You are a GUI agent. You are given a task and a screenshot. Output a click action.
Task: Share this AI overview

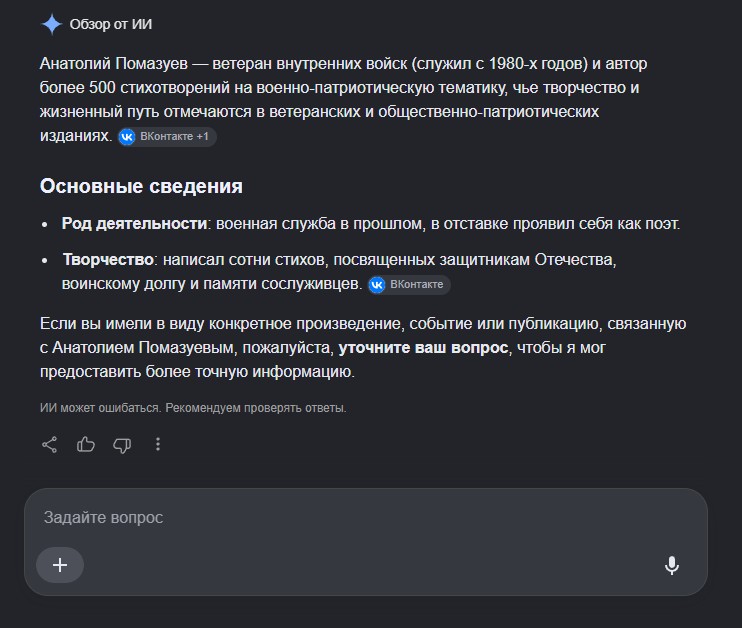point(50,445)
